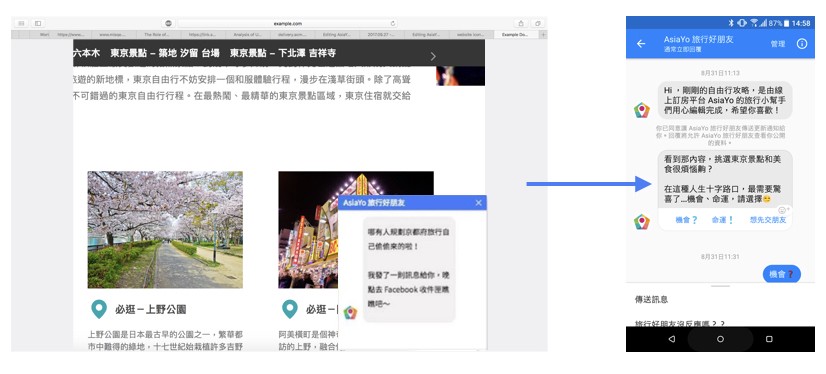826x374 pixels.
Task: Add a reaction with the emoji icon on message
Action: click(783, 210)
